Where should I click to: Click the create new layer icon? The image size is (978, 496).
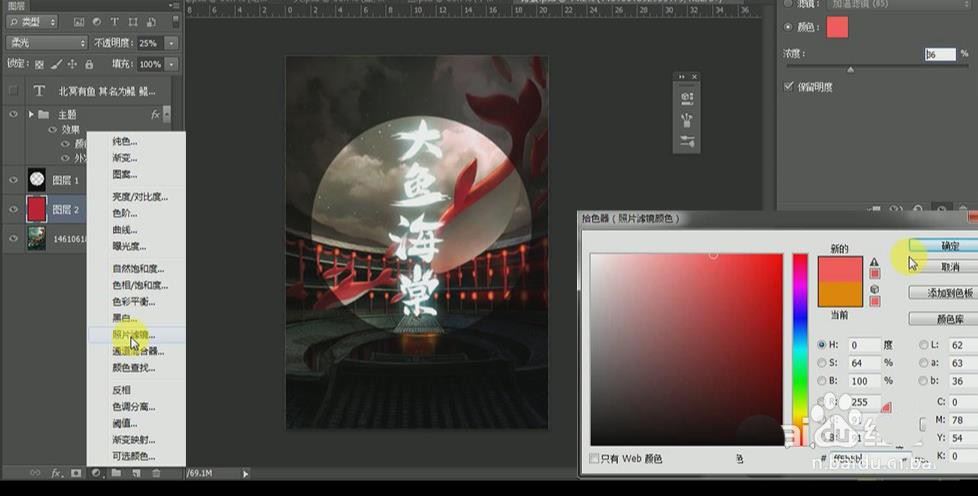[136, 474]
